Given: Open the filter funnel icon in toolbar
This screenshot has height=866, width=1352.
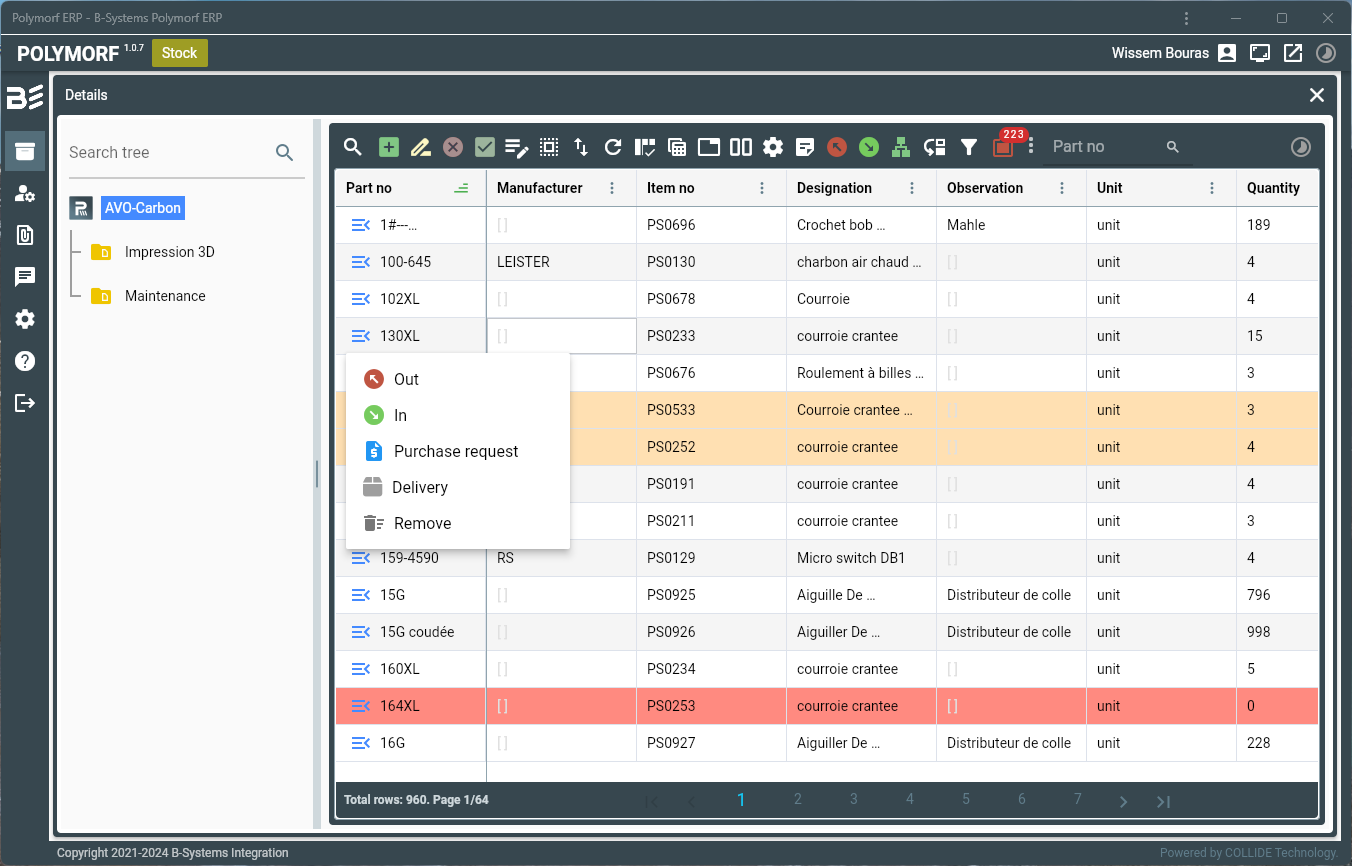Looking at the screenshot, I should 968,147.
